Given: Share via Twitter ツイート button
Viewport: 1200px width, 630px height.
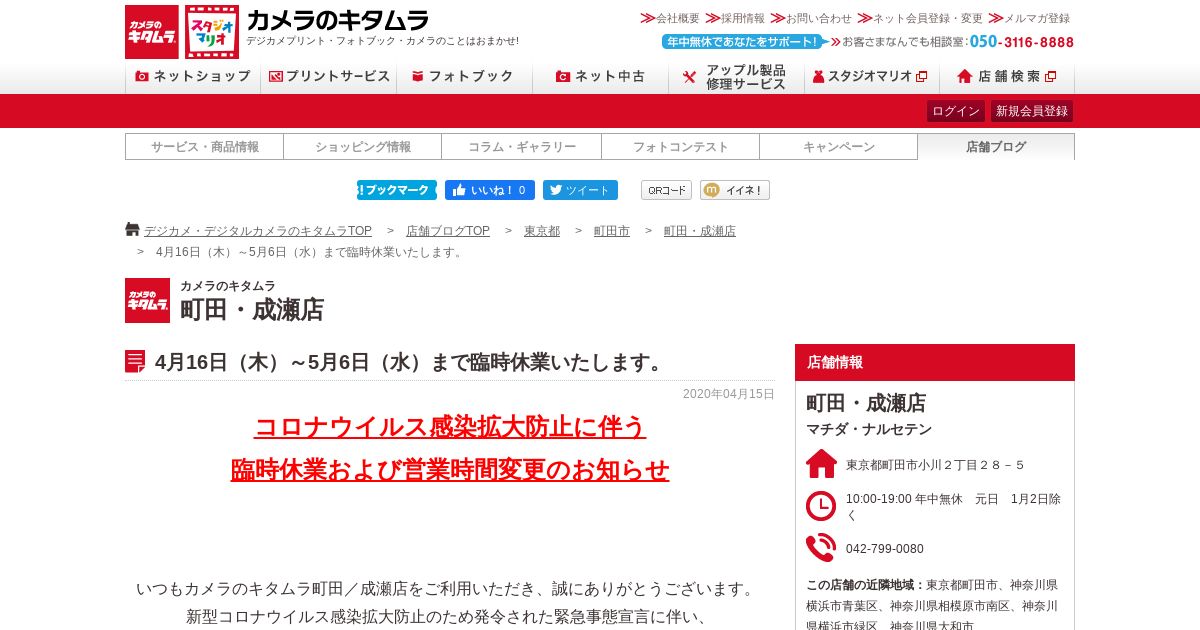Looking at the screenshot, I should [580, 190].
